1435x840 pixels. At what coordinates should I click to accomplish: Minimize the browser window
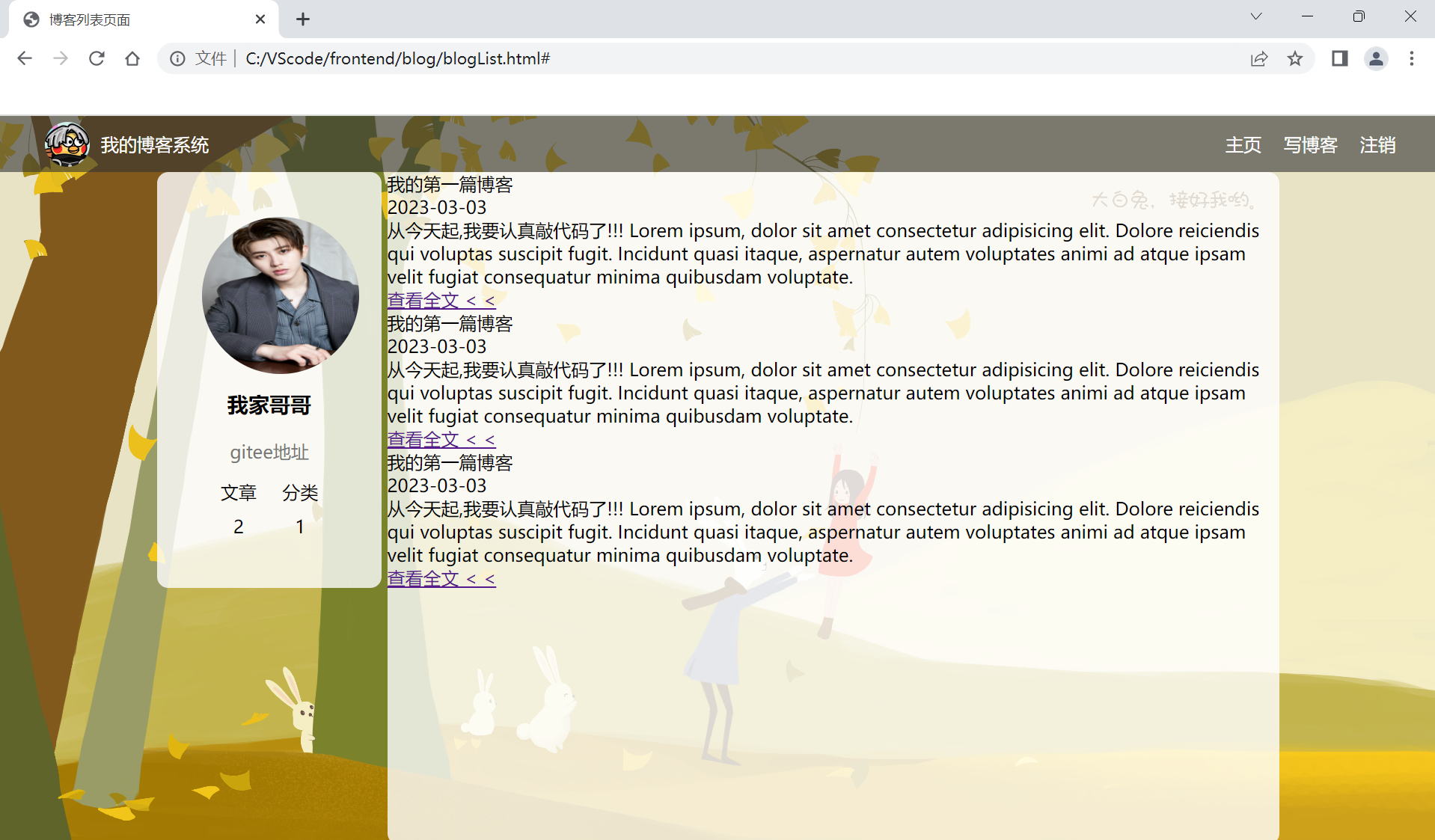1307,16
